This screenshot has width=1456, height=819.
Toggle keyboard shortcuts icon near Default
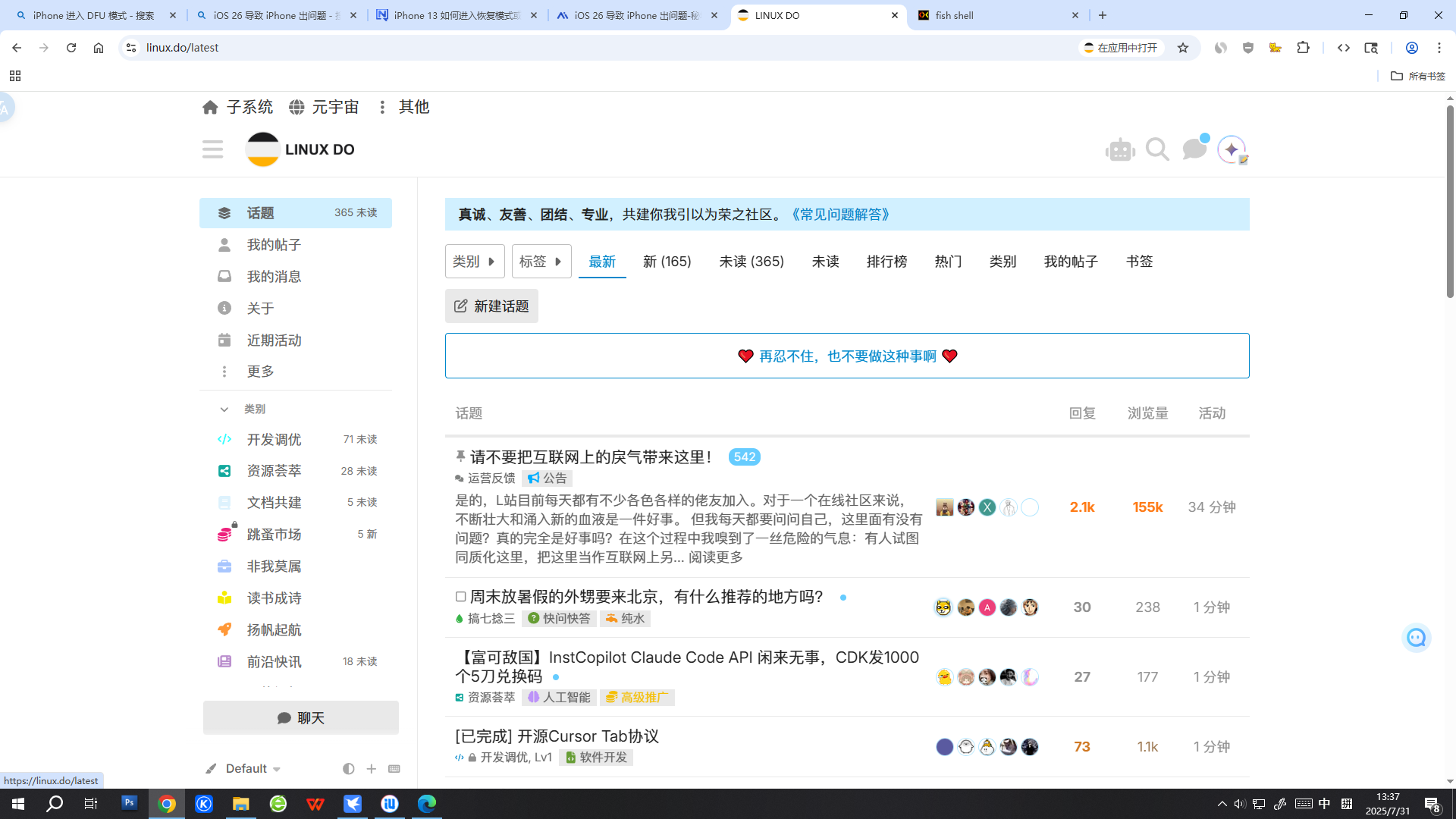click(x=394, y=769)
